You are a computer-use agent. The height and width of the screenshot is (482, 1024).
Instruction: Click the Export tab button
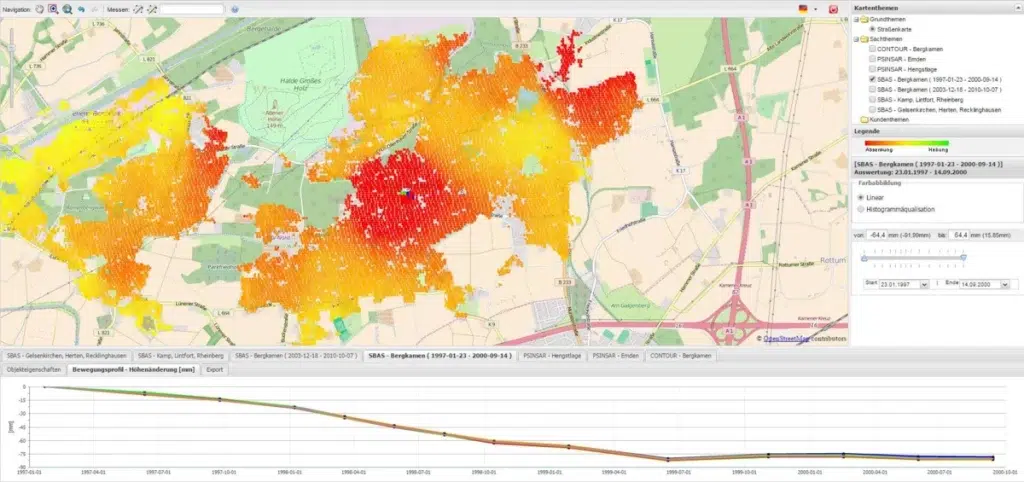pos(214,369)
